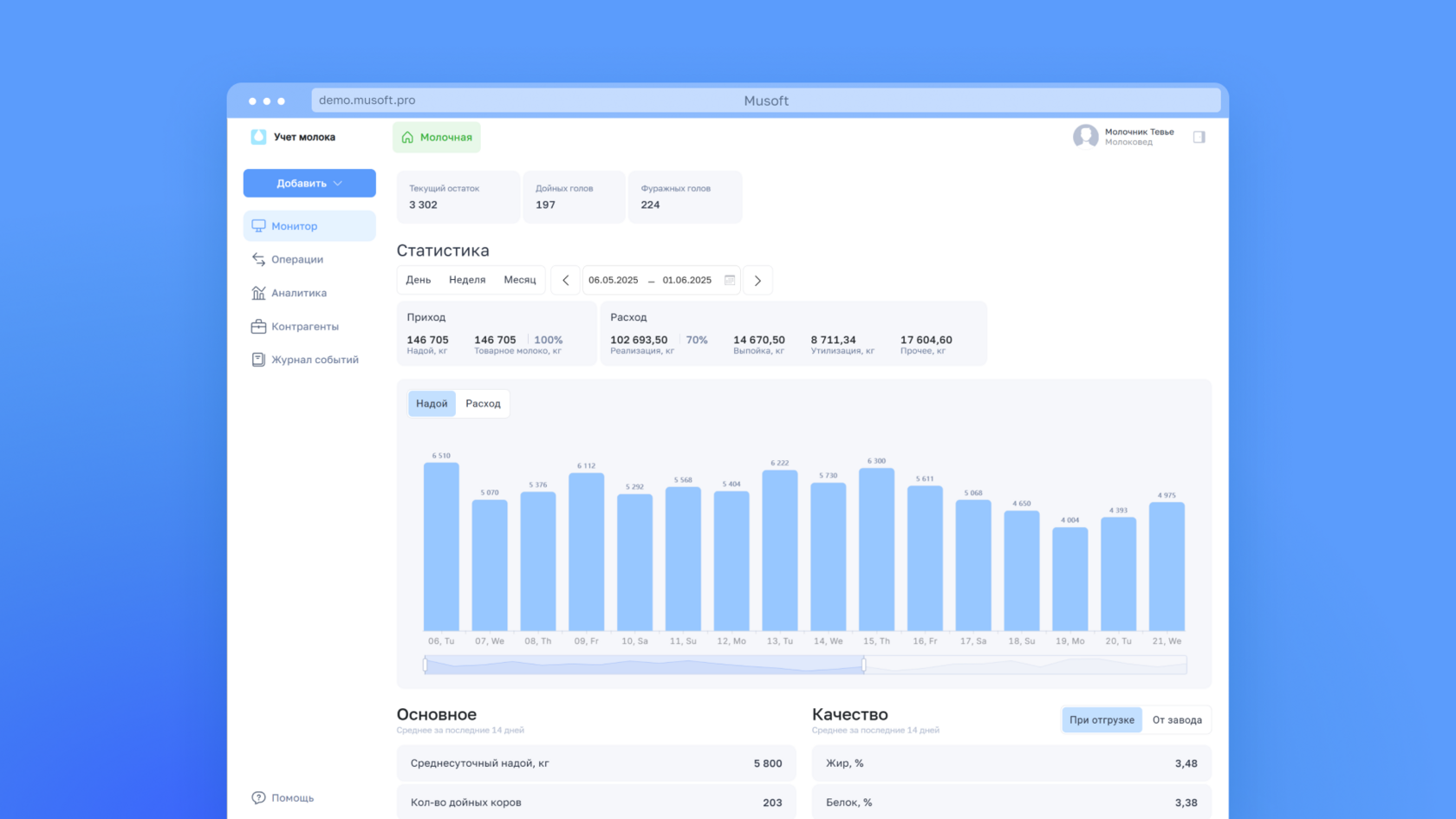Screen dimensions: 1456x819
Task: Click the Основное section heading
Action: [437, 714]
